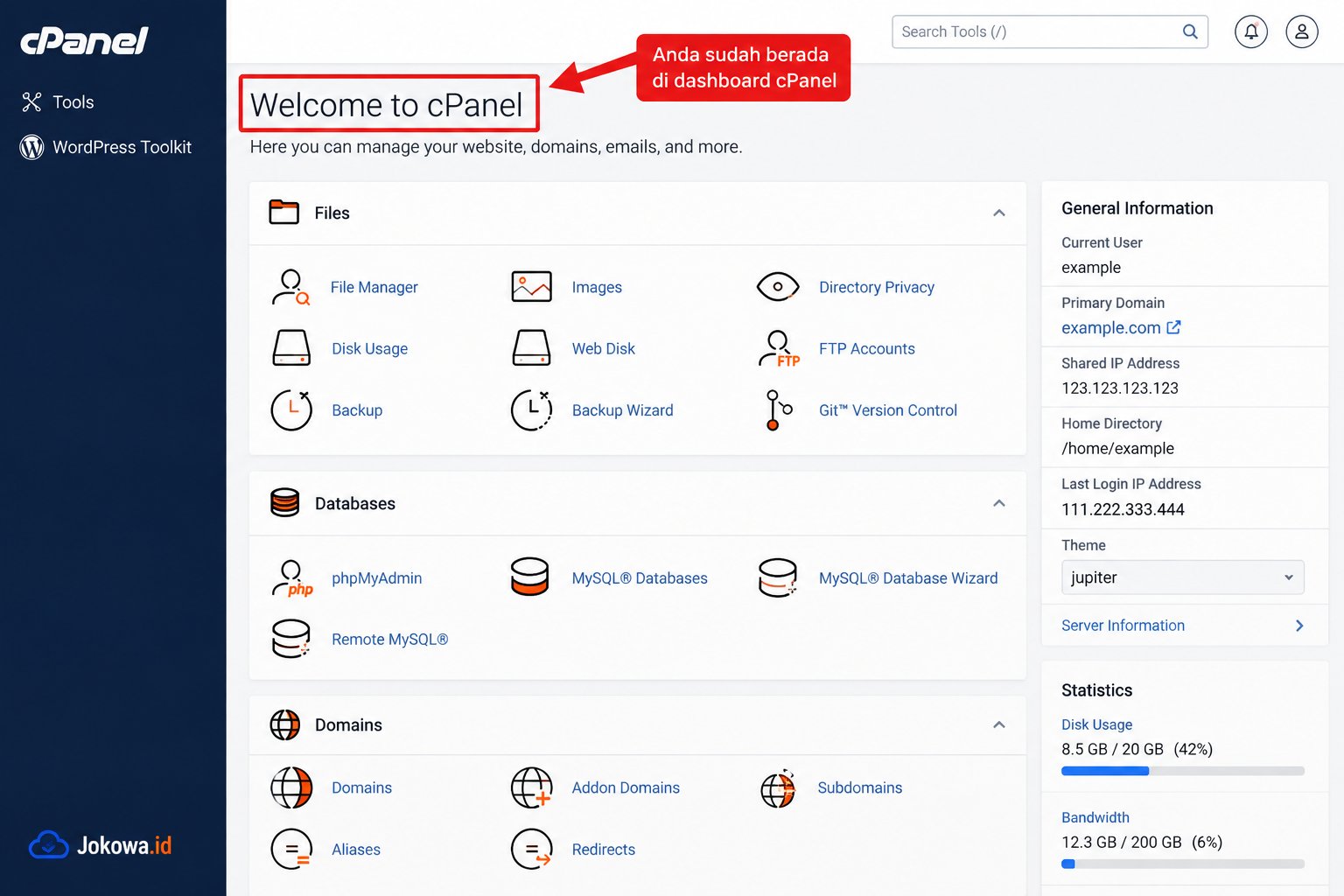Open the phpMyAdmin link
The height and width of the screenshot is (896, 1344).
377,578
